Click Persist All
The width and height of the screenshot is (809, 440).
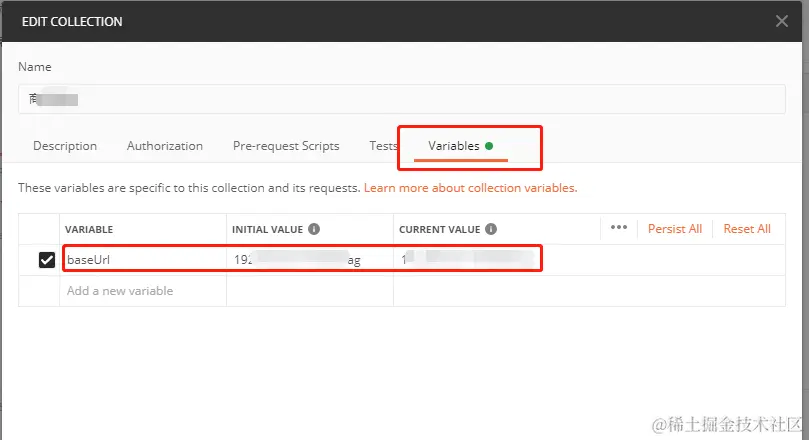click(675, 229)
